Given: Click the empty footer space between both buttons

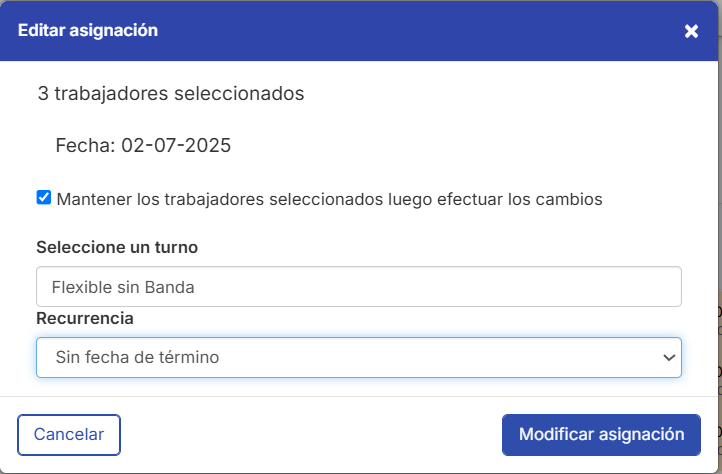Looking at the screenshot, I should click(310, 434).
